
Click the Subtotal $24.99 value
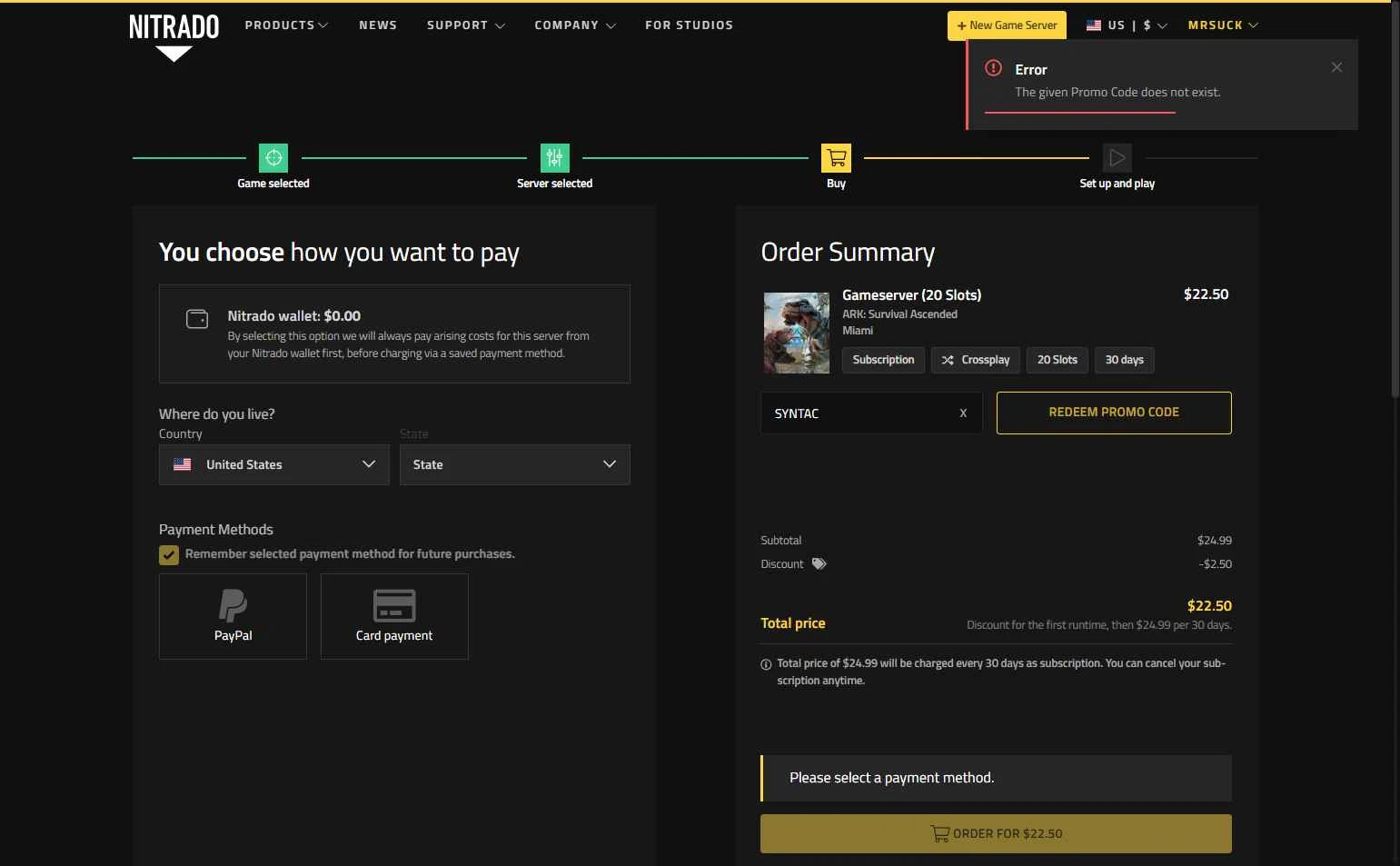pos(1215,541)
